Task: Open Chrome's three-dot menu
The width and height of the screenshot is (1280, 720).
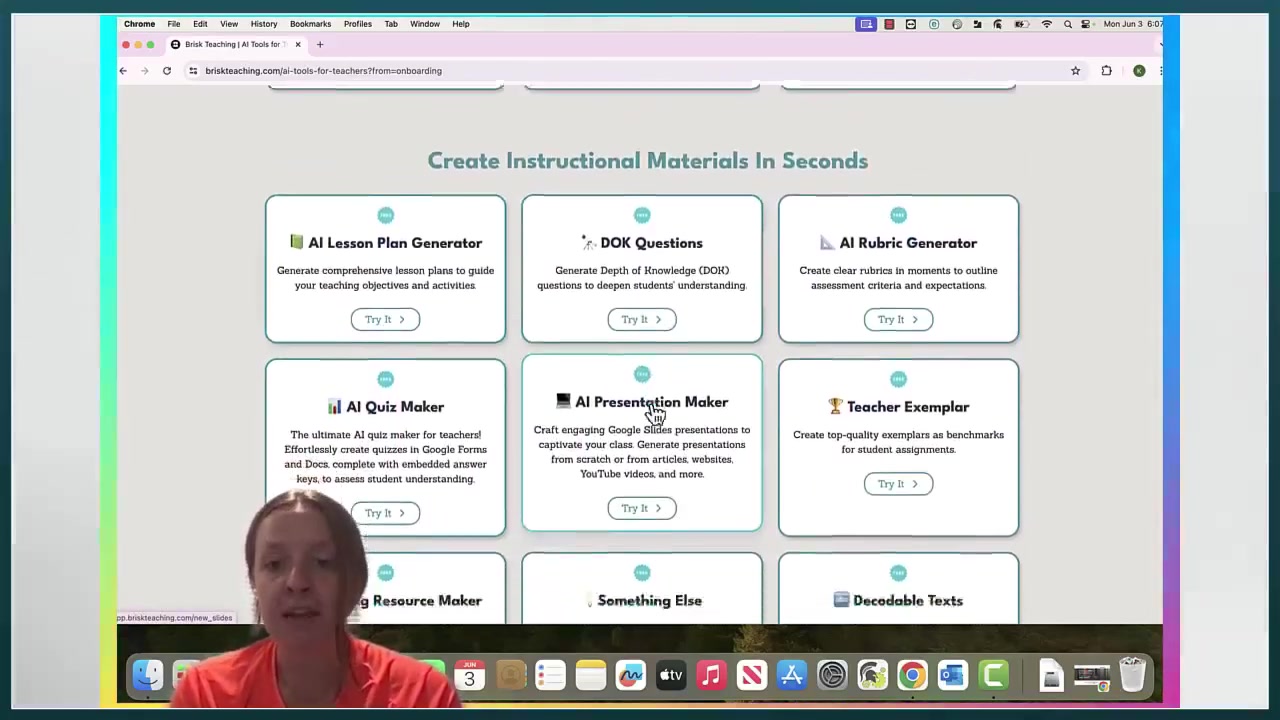Action: pyautogui.click(x=1162, y=70)
